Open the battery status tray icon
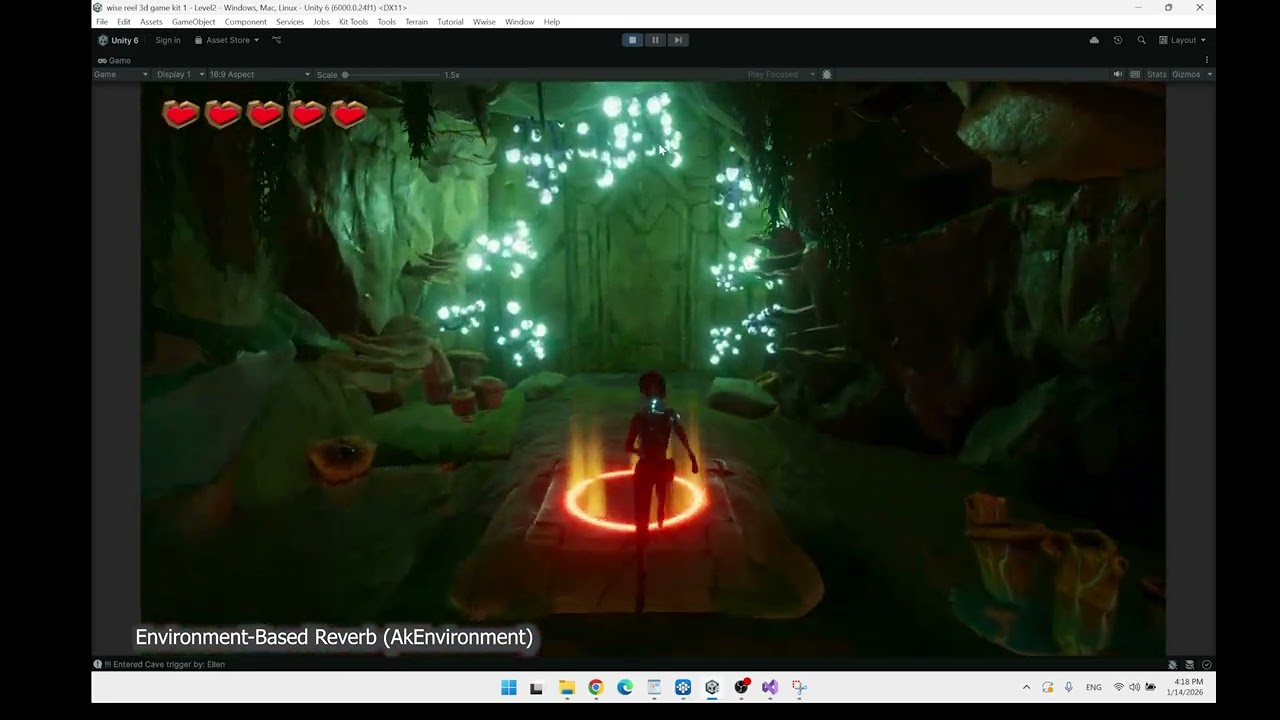 click(x=1150, y=687)
